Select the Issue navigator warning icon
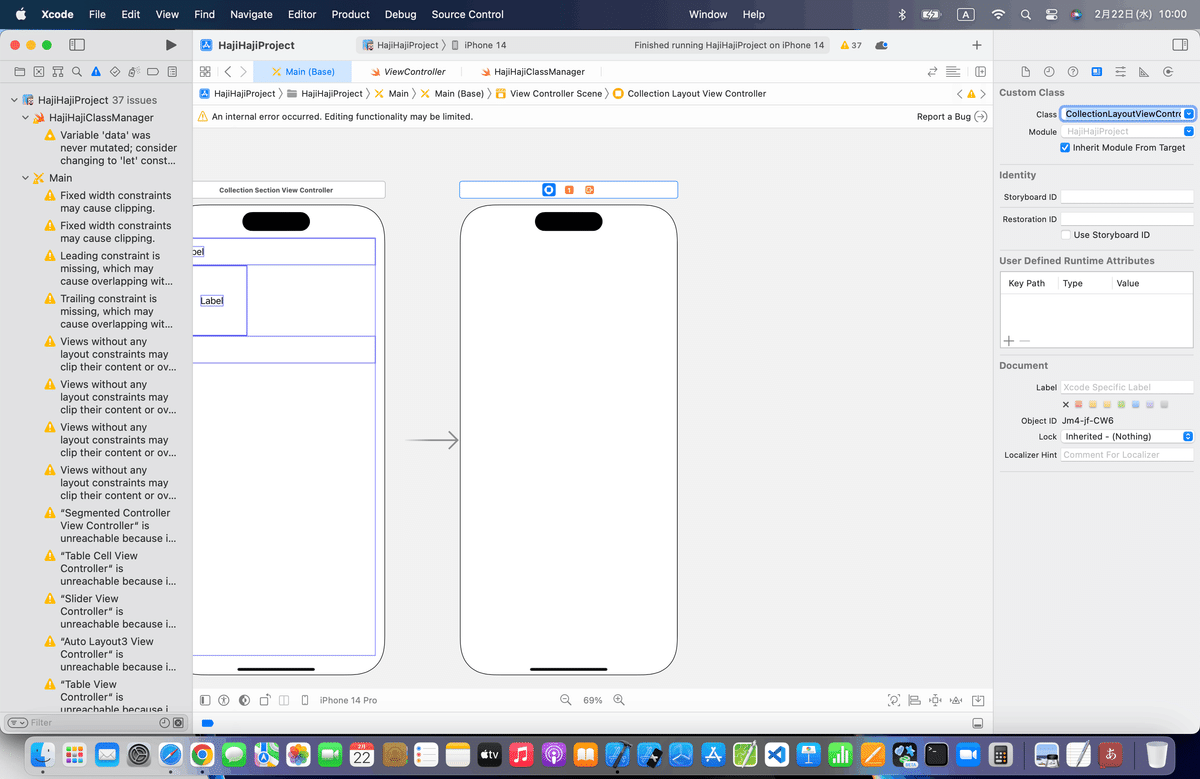This screenshot has width=1200, height=779. (96, 72)
